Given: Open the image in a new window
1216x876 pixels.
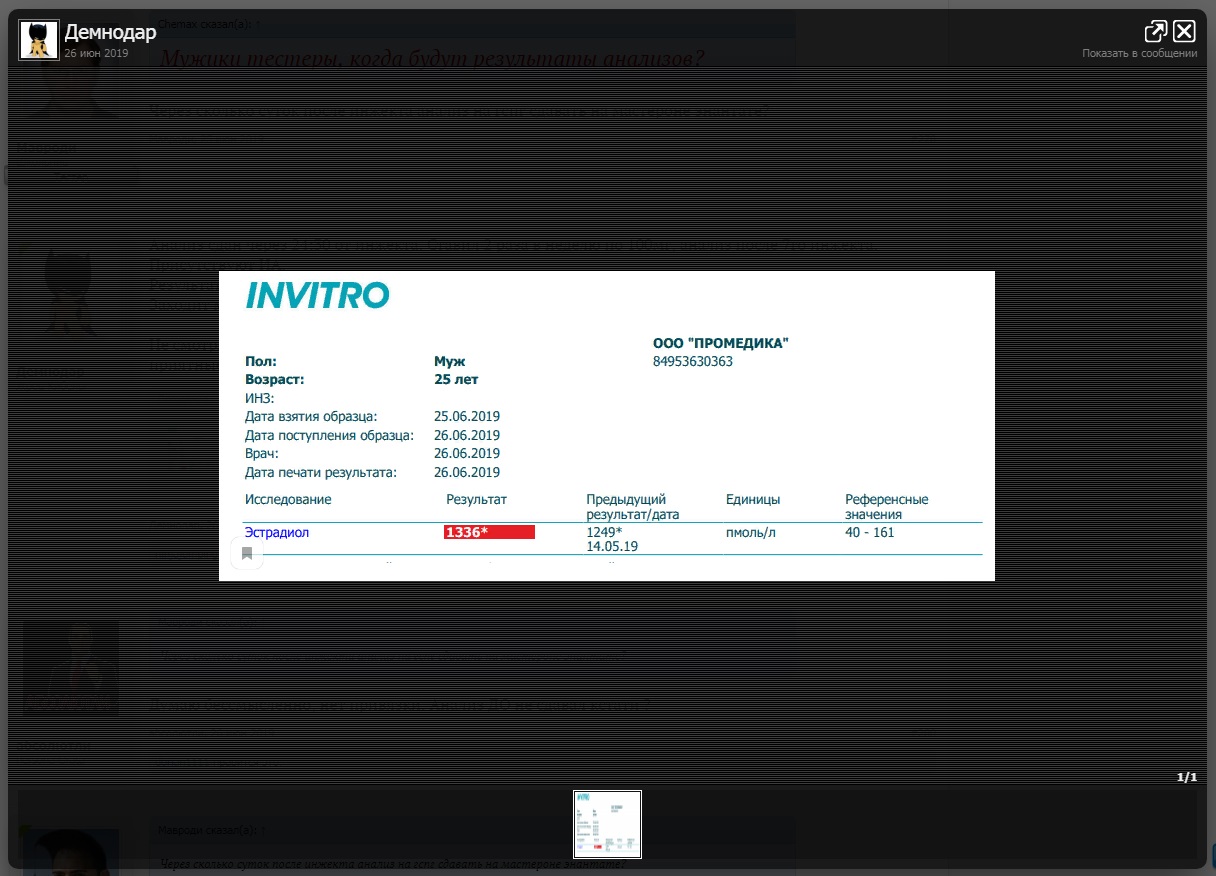Looking at the screenshot, I should pos(1156,31).
